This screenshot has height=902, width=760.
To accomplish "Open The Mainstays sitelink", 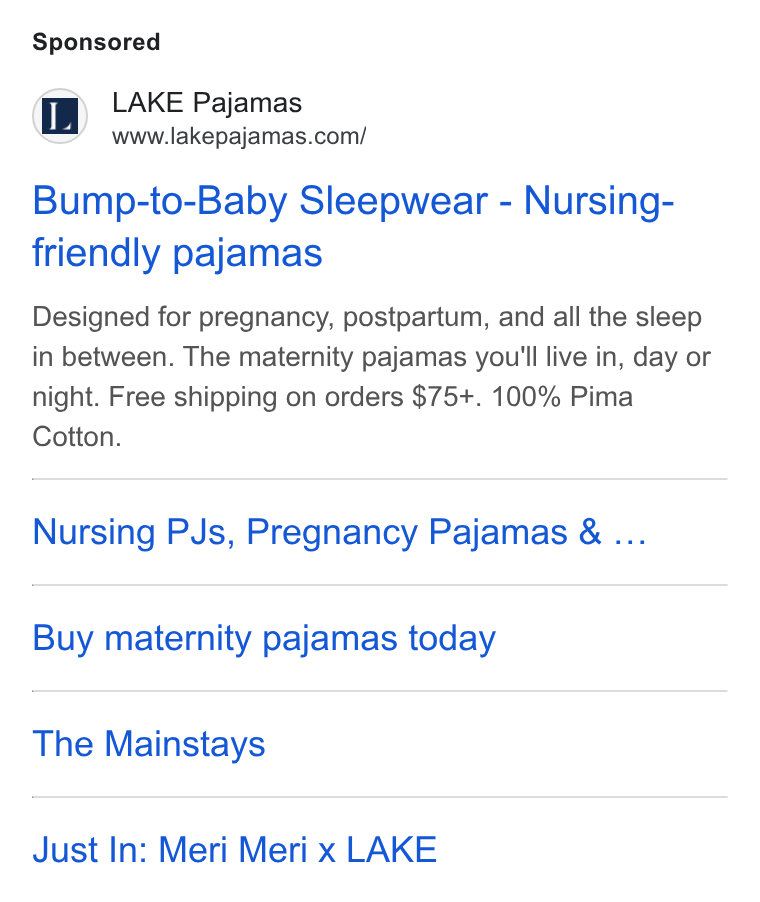I will (148, 743).
